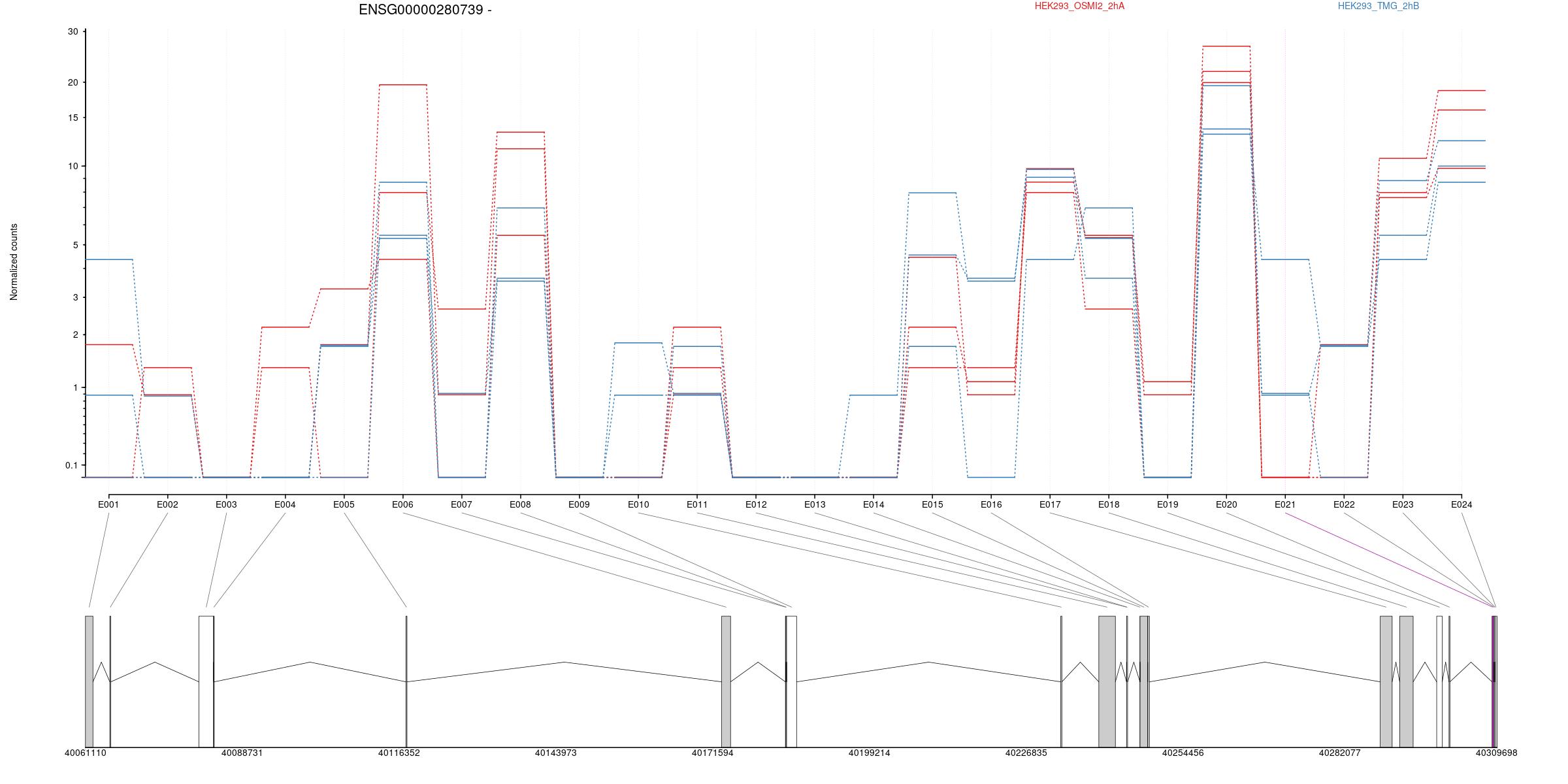This screenshot has height=784, width=1568.
Task: Click y-axis tick value 3
Action: (75, 297)
